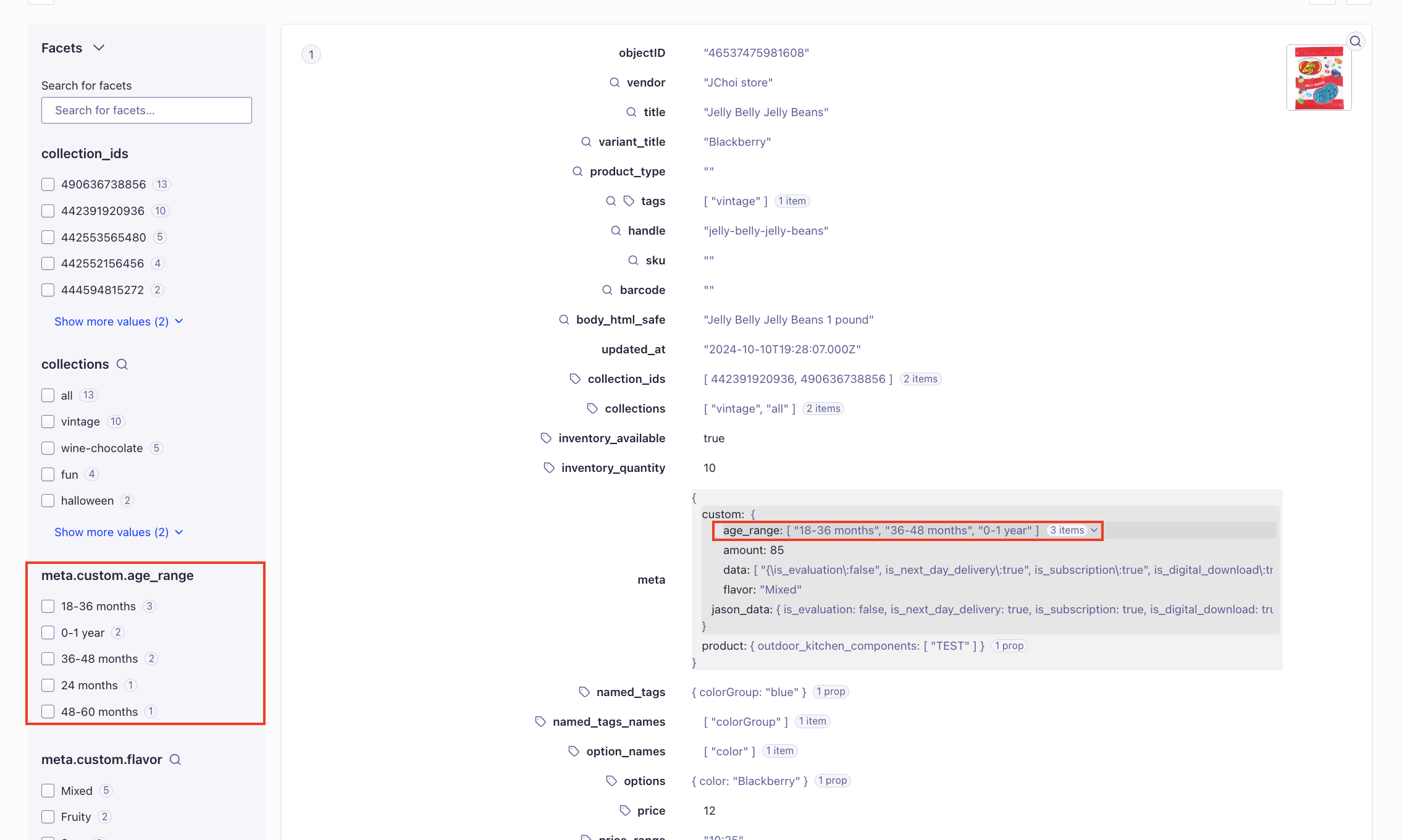Show more values under collections facet
This screenshot has width=1402, height=840.
tap(119, 532)
